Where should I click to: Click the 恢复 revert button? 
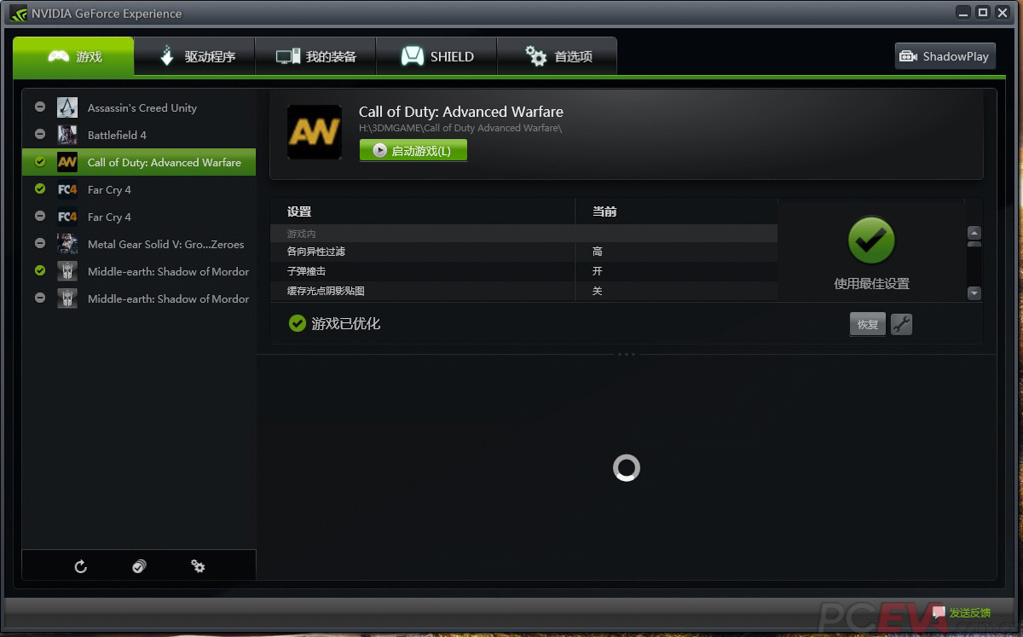(867, 324)
